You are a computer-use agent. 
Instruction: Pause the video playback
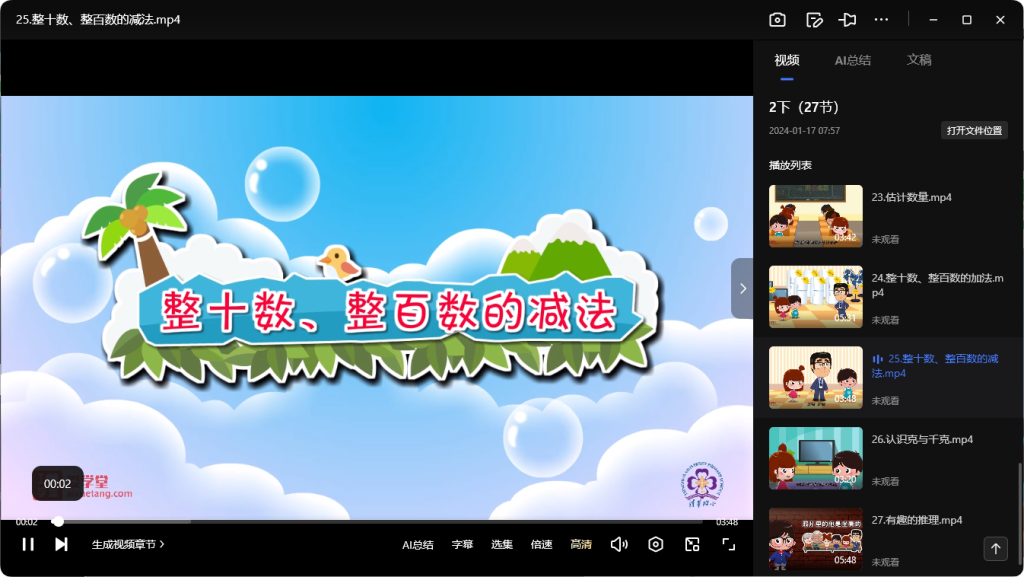(28, 544)
